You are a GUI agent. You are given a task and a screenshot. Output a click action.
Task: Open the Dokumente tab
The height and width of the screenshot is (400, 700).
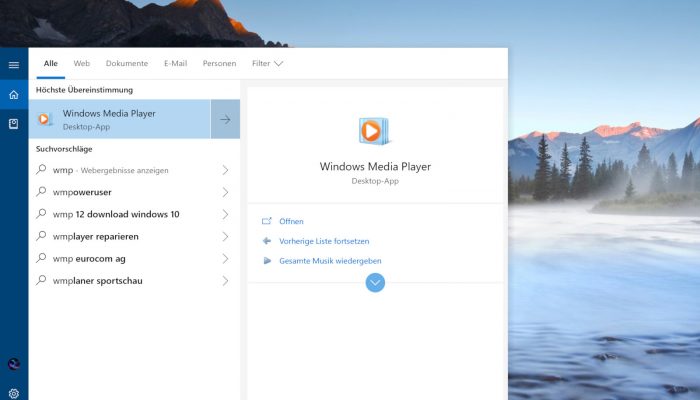[x=127, y=63]
